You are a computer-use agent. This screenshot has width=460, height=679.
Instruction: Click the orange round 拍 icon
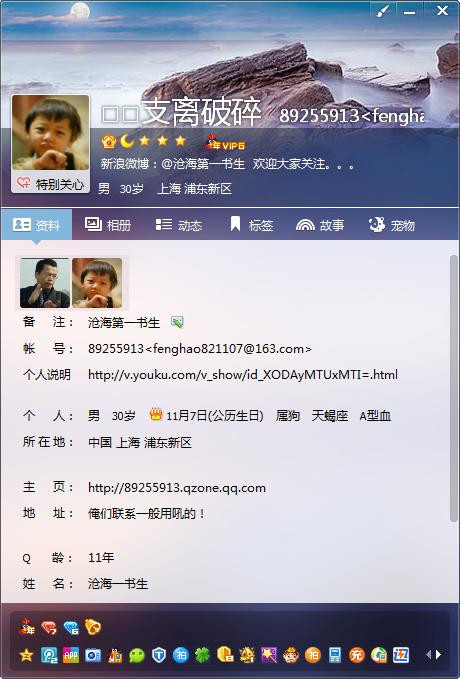coord(313,655)
